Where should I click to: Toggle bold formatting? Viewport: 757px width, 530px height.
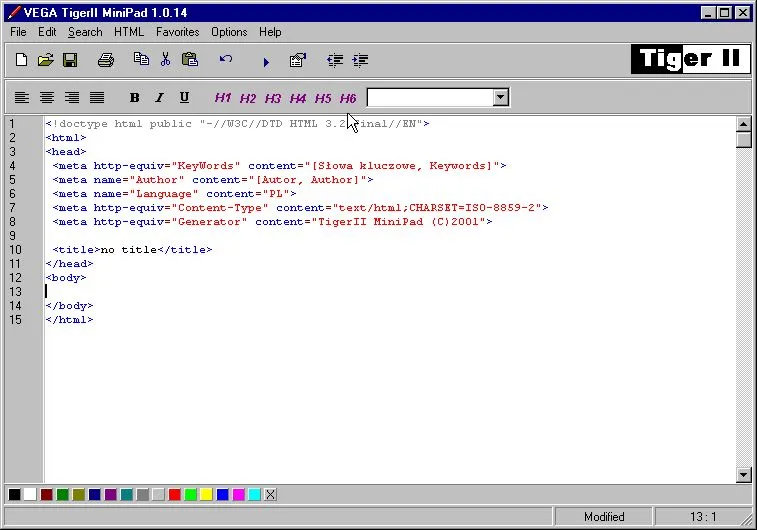pyautogui.click(x=135, y=98)
